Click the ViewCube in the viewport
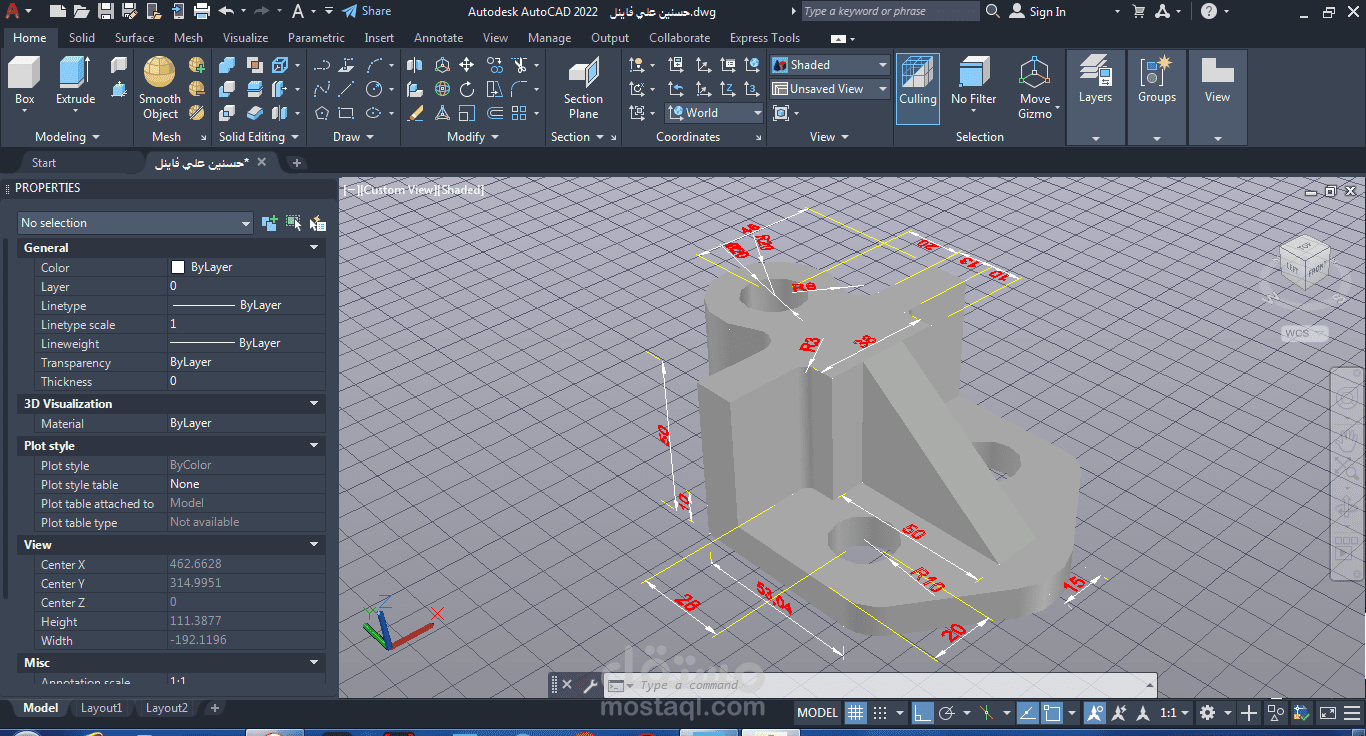 coord(1303,264)
